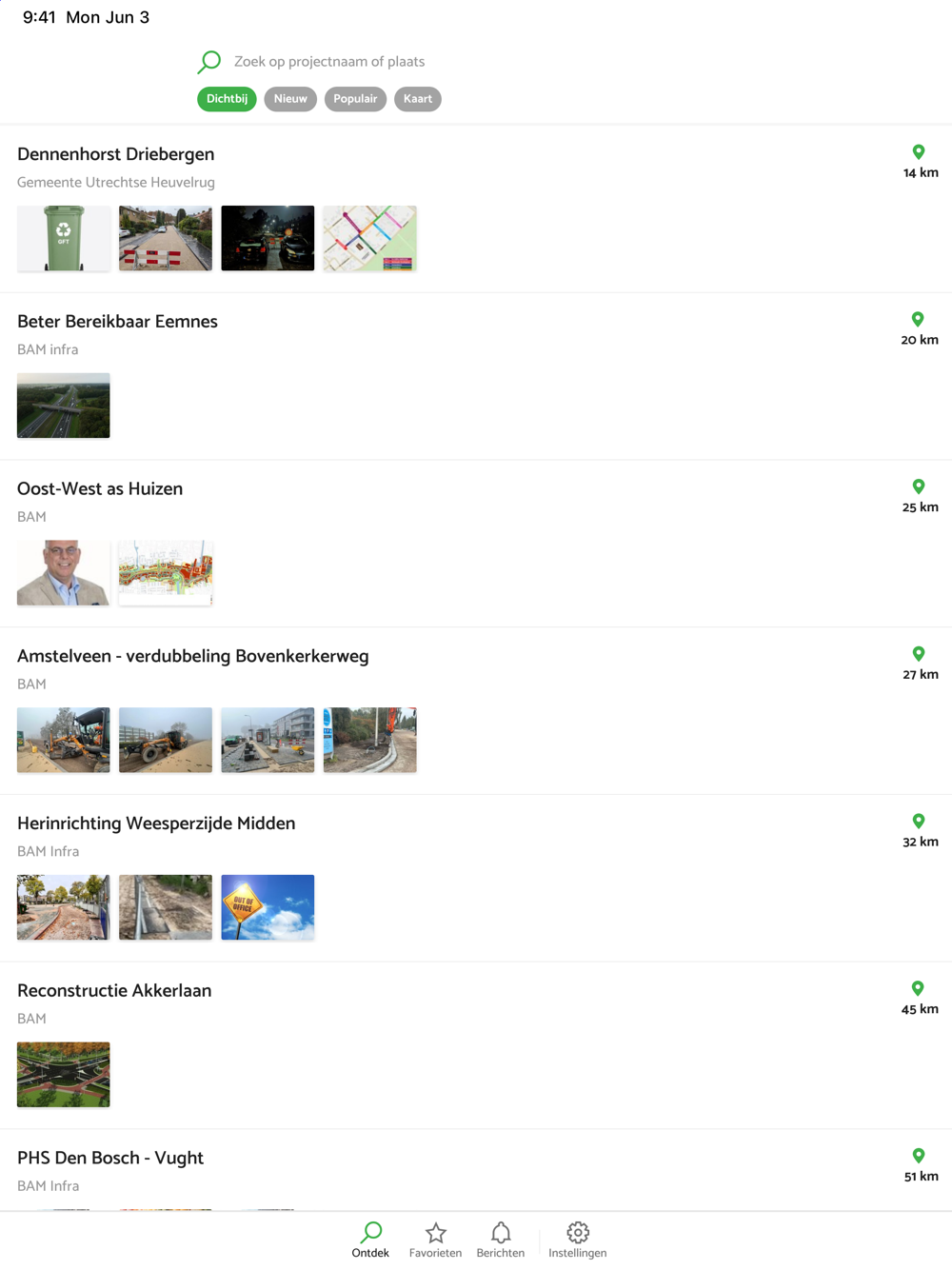Tap location pin for Dennenhorst Driebergen
952x1270 pixels.
[x=919, y=152]
